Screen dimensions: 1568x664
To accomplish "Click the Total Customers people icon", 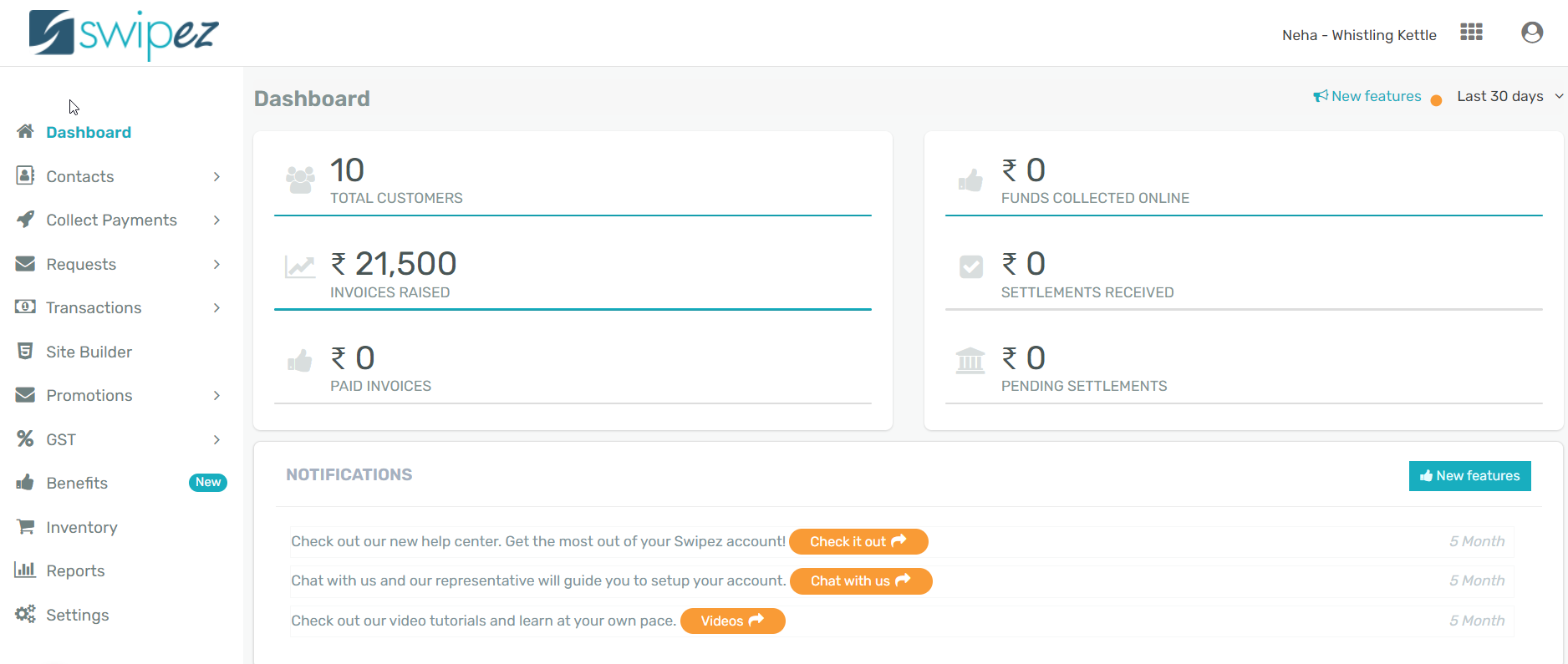I will pyautogui.click(x=300, y=179).
